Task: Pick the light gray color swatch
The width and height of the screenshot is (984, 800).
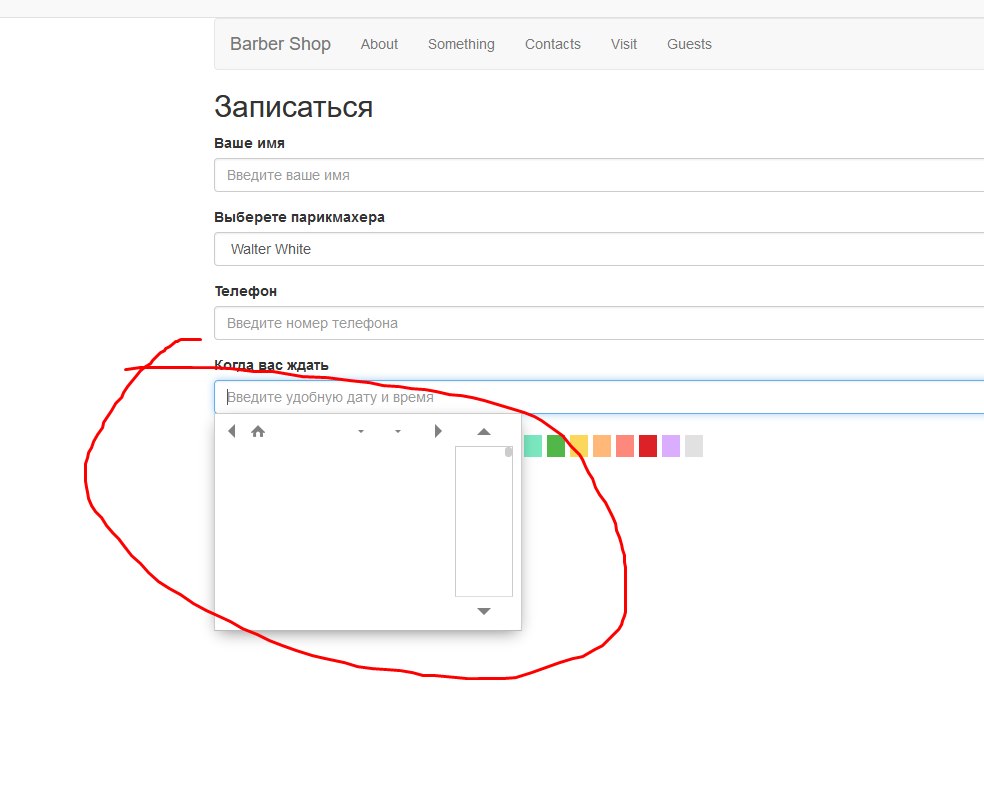Action: (x=694, y=446)
